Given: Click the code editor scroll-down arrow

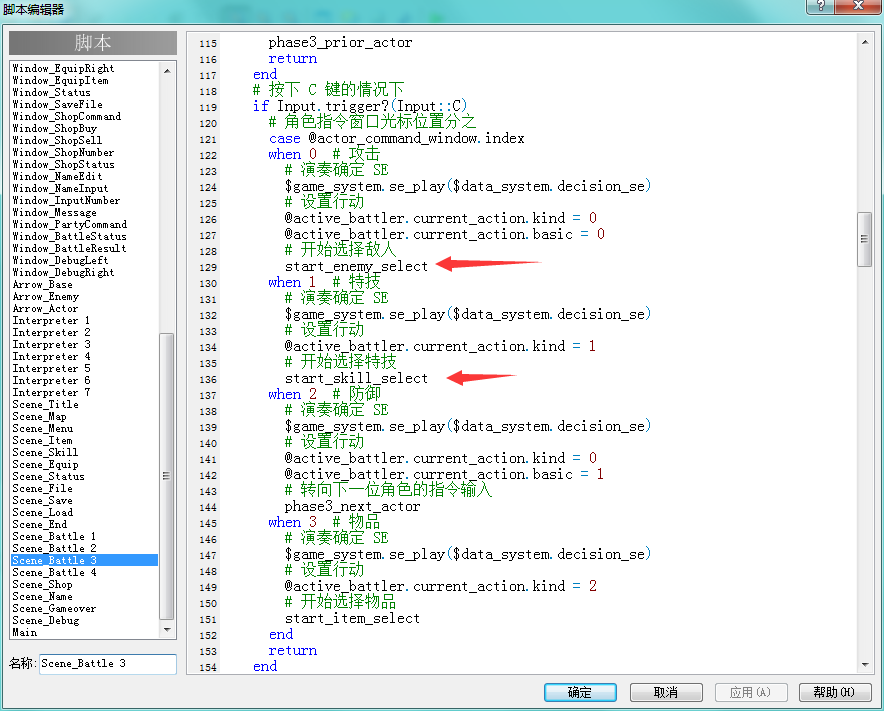Looking at the screenshot, I should coord(865,665).
